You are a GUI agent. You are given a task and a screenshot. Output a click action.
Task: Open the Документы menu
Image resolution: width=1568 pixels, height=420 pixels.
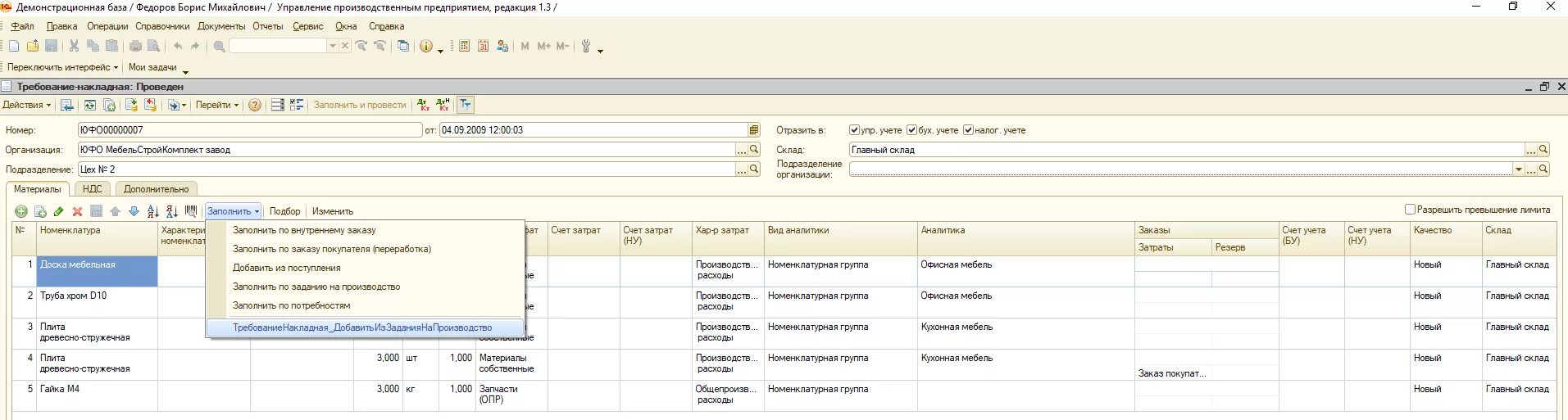pyautogui.click(x=221, y=26)
